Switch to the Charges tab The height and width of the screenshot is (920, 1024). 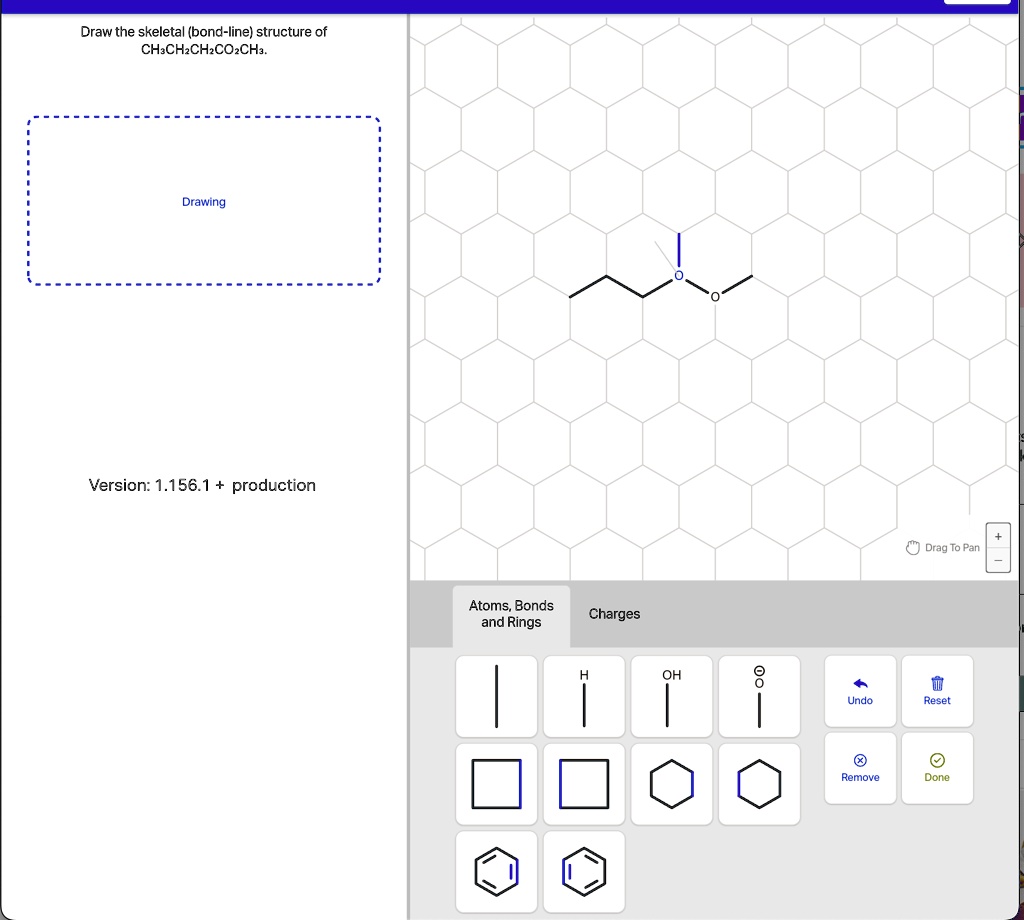point(614,613)
